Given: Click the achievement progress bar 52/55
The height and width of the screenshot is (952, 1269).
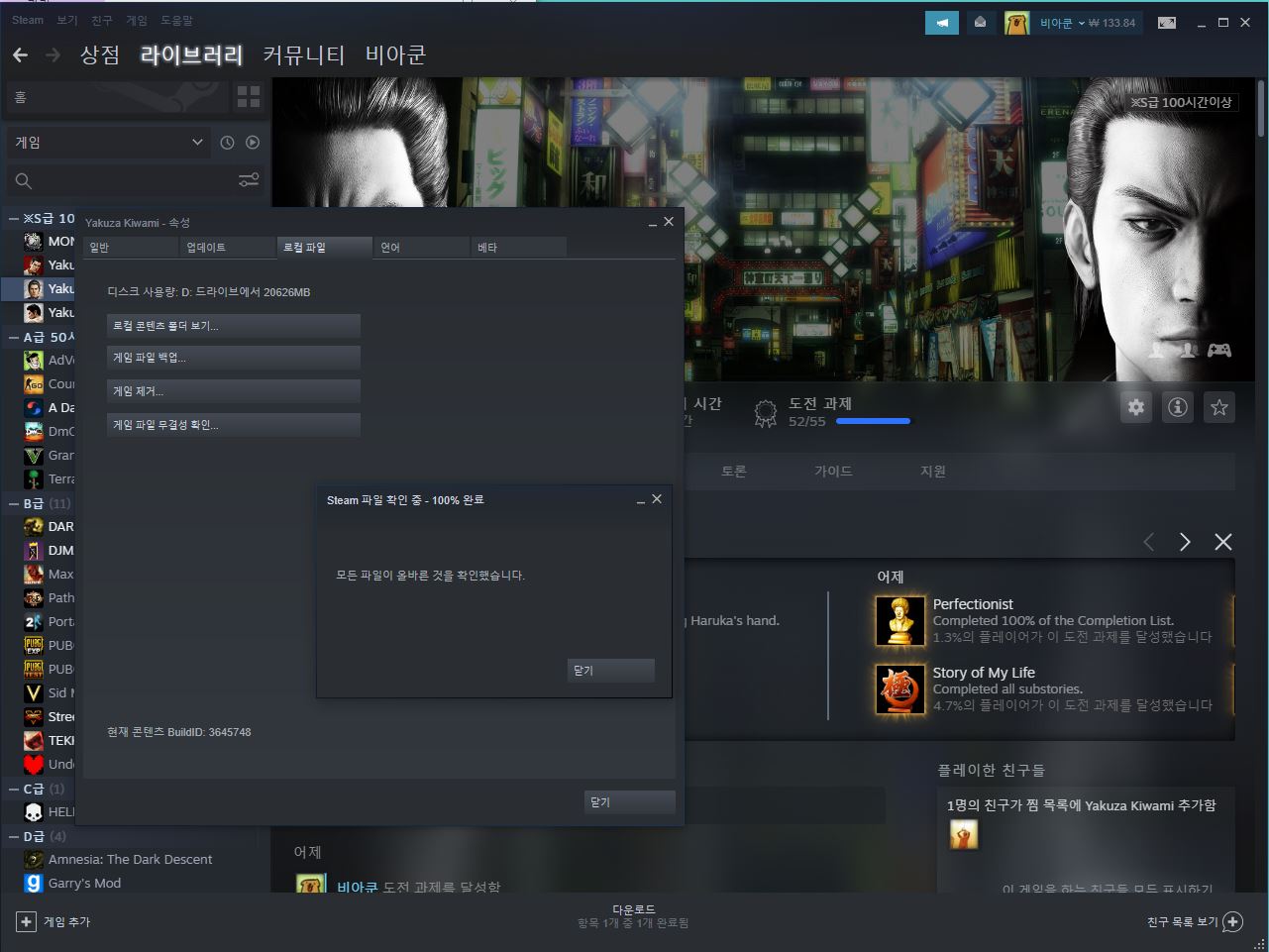Looking at the screenshot, I should click(873, 421).
